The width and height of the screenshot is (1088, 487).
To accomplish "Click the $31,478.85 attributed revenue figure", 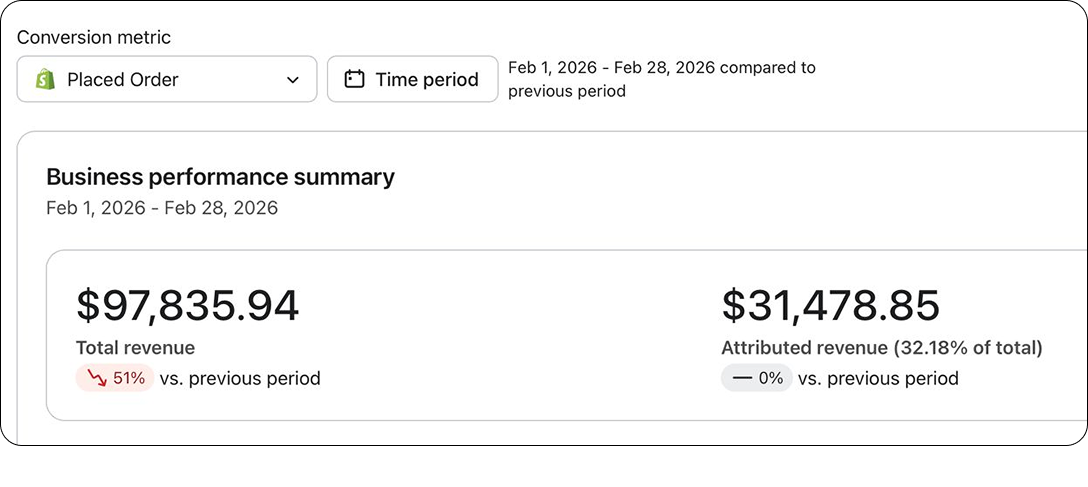I will [x=831, y=306].
